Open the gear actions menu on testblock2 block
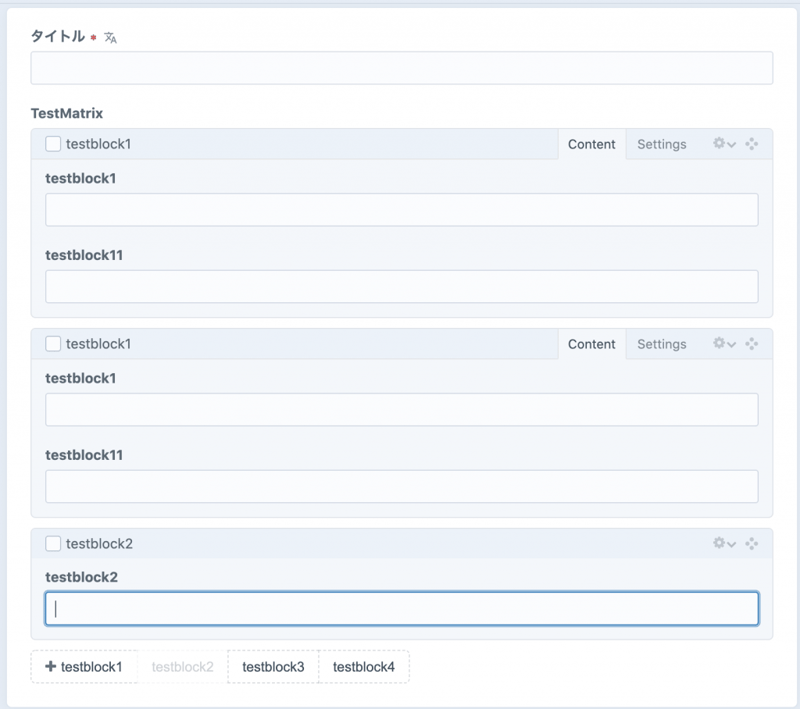 724,544
